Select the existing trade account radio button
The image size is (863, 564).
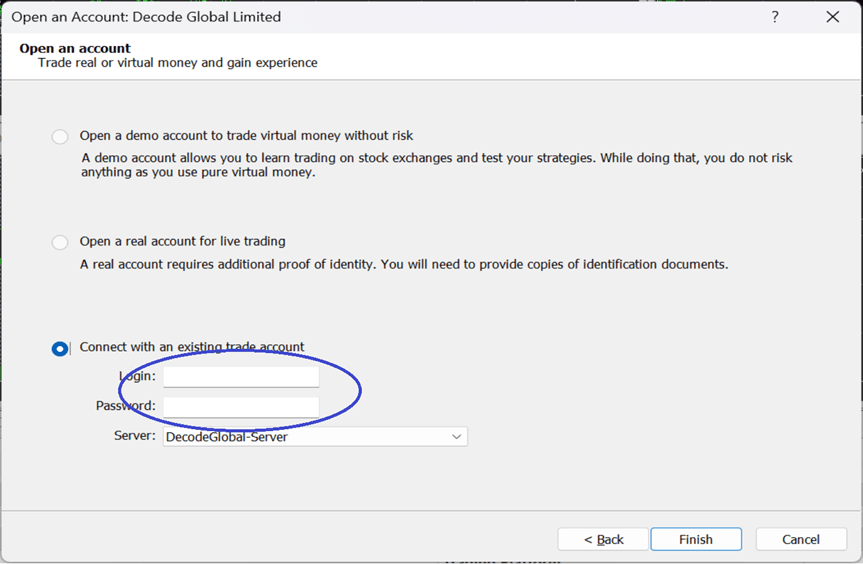60,348
